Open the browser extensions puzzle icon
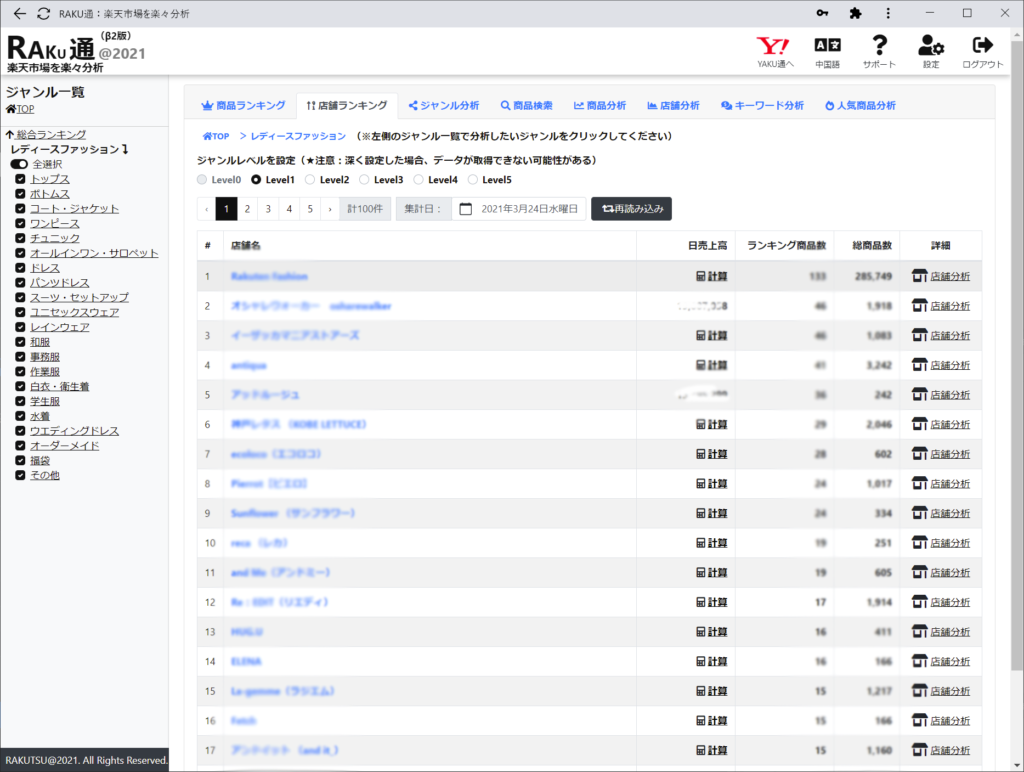 point(855,13)
